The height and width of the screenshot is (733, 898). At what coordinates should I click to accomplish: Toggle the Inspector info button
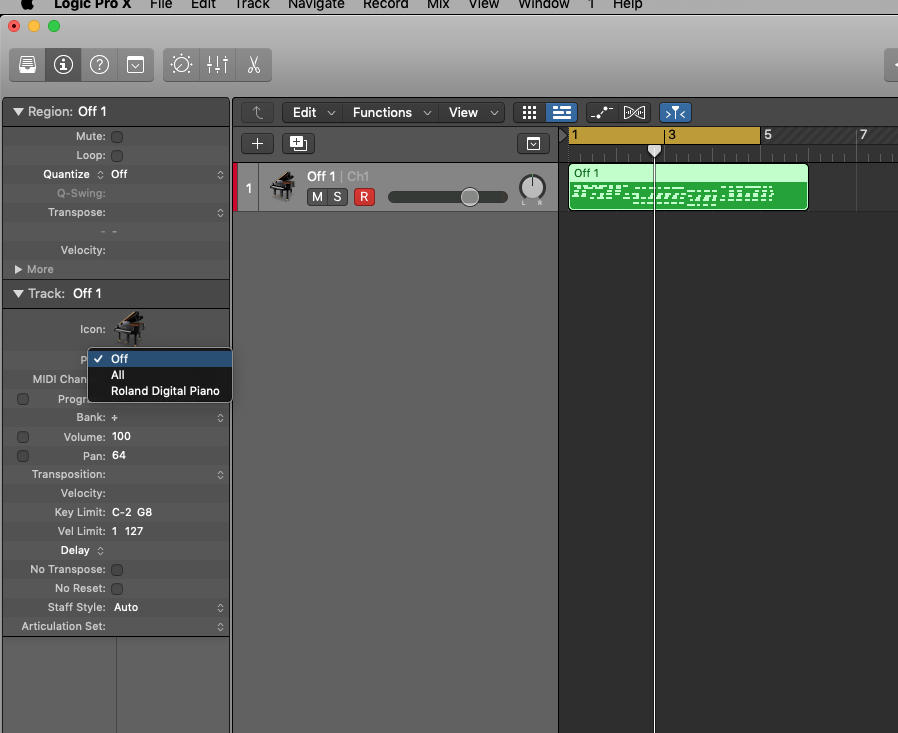pyautogui.click(x=63, y=65)
